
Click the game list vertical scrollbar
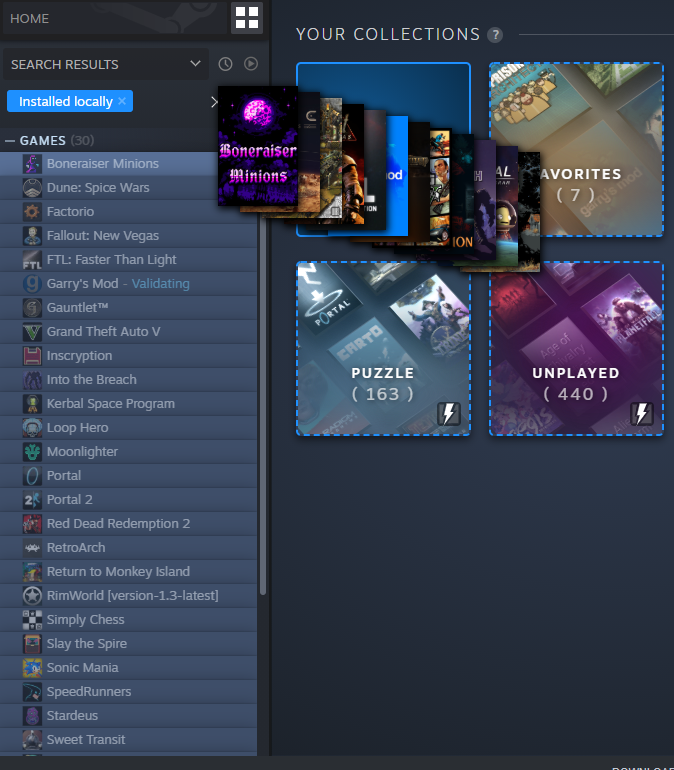pos(263,400)
